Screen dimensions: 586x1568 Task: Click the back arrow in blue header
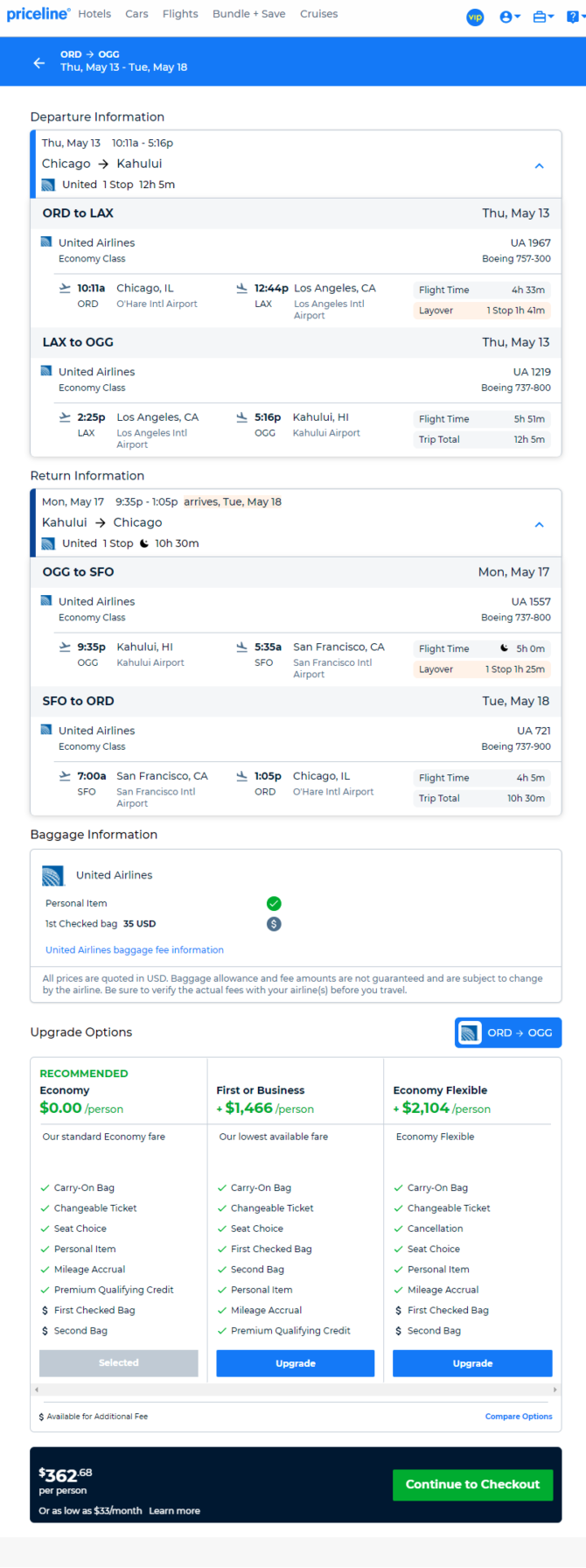(38, 62)
